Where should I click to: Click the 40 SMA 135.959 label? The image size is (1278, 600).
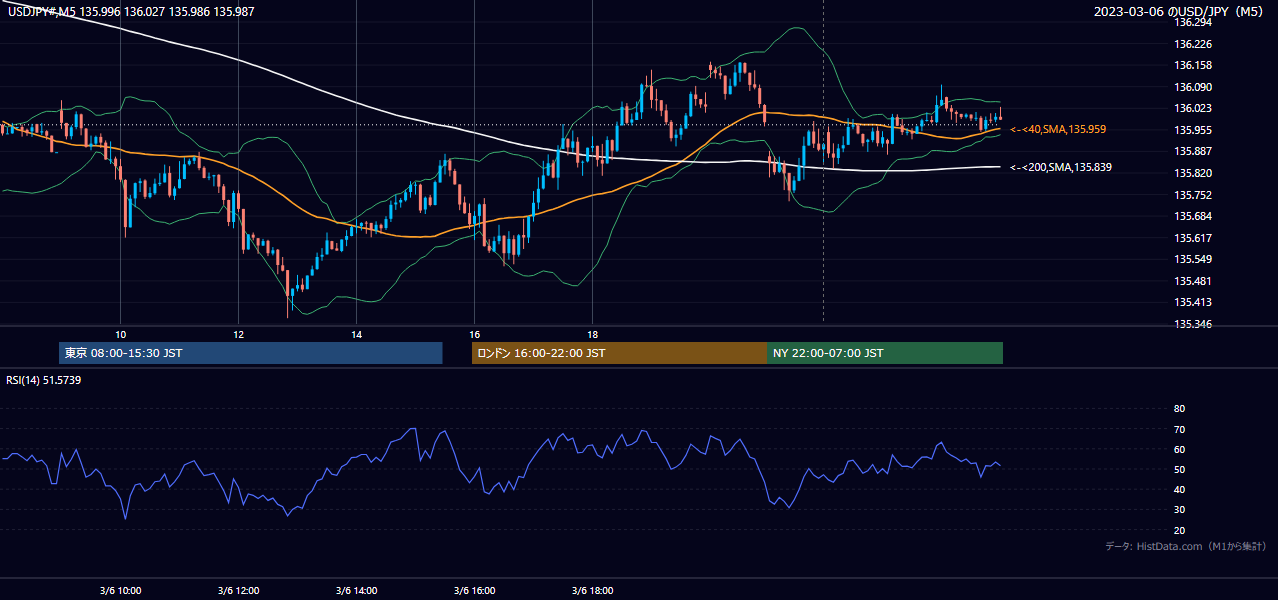point(1058,129)
